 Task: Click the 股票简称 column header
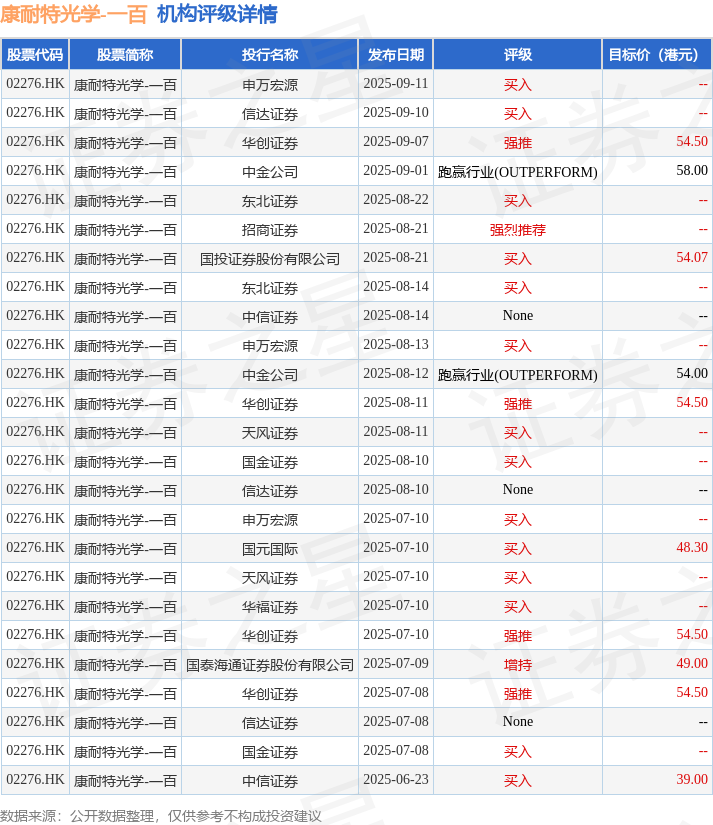(125, 55)
